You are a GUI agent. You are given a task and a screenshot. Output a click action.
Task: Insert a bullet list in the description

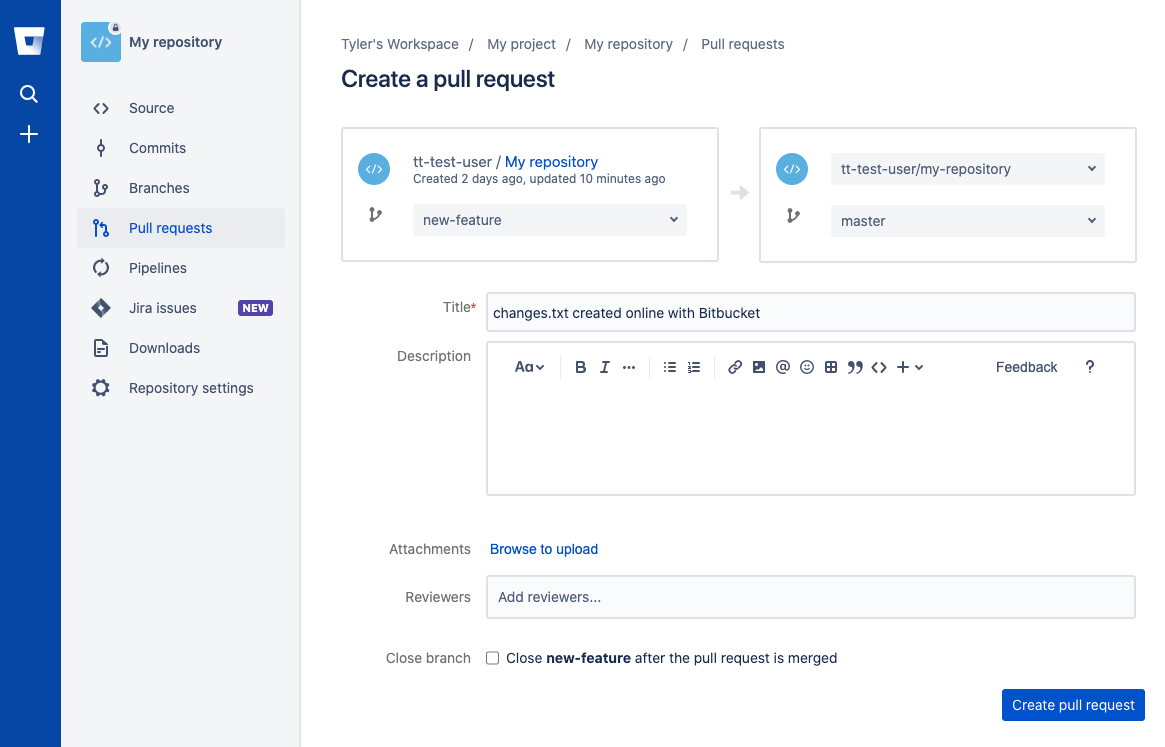point(670,367)
